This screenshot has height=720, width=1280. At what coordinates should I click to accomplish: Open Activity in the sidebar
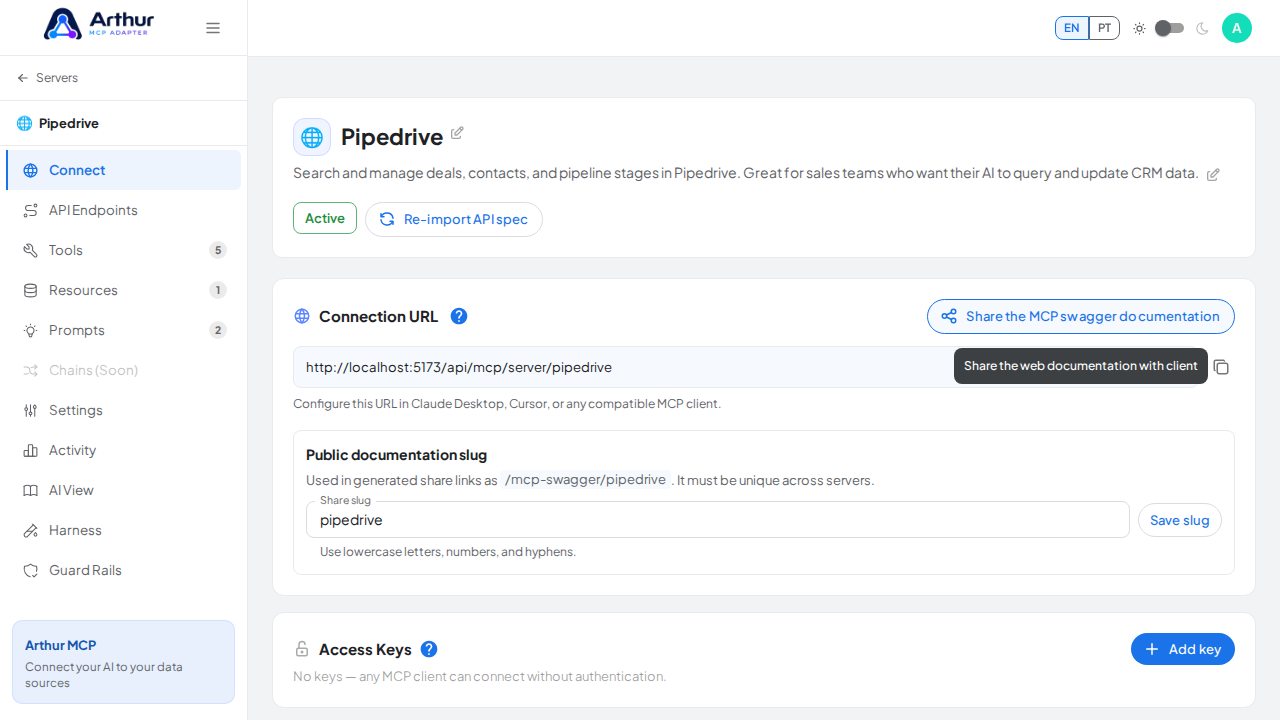tap(123, 450)
